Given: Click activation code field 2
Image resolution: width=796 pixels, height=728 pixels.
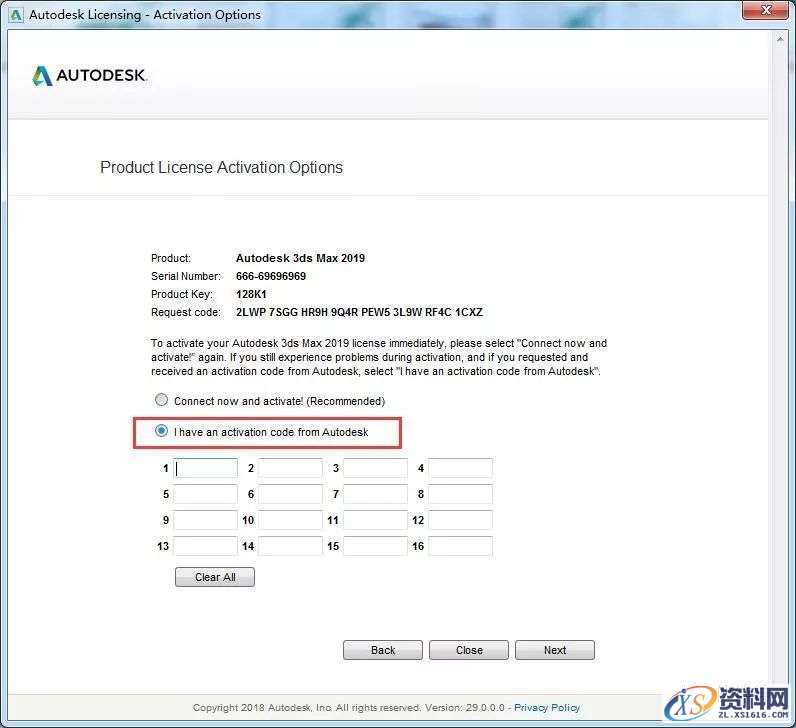Looking at the screenshot, I should click(291, 468).
